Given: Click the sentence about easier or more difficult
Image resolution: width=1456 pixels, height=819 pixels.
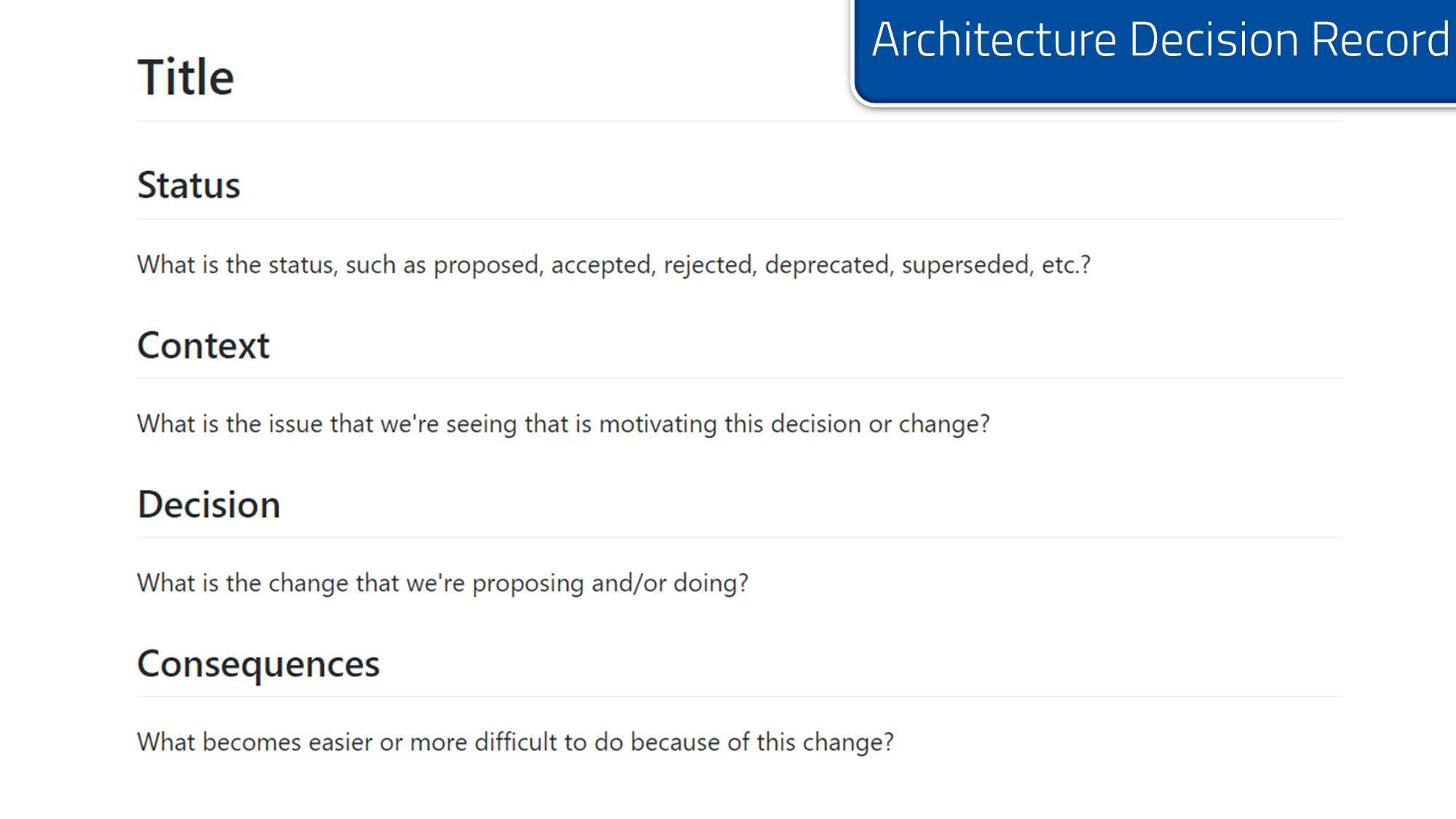Looking at the screenshot, I should pyautogui.click(x=515, y=742).
